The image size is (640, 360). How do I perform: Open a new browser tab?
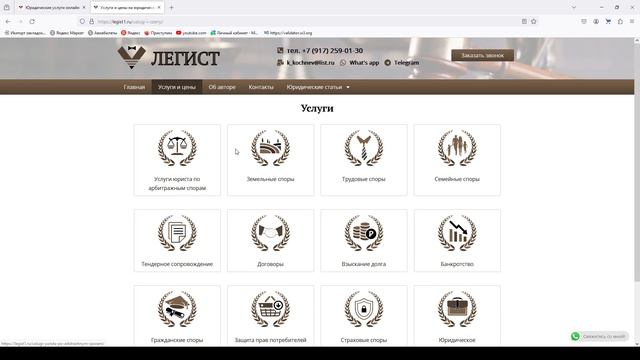click(171, 7)
